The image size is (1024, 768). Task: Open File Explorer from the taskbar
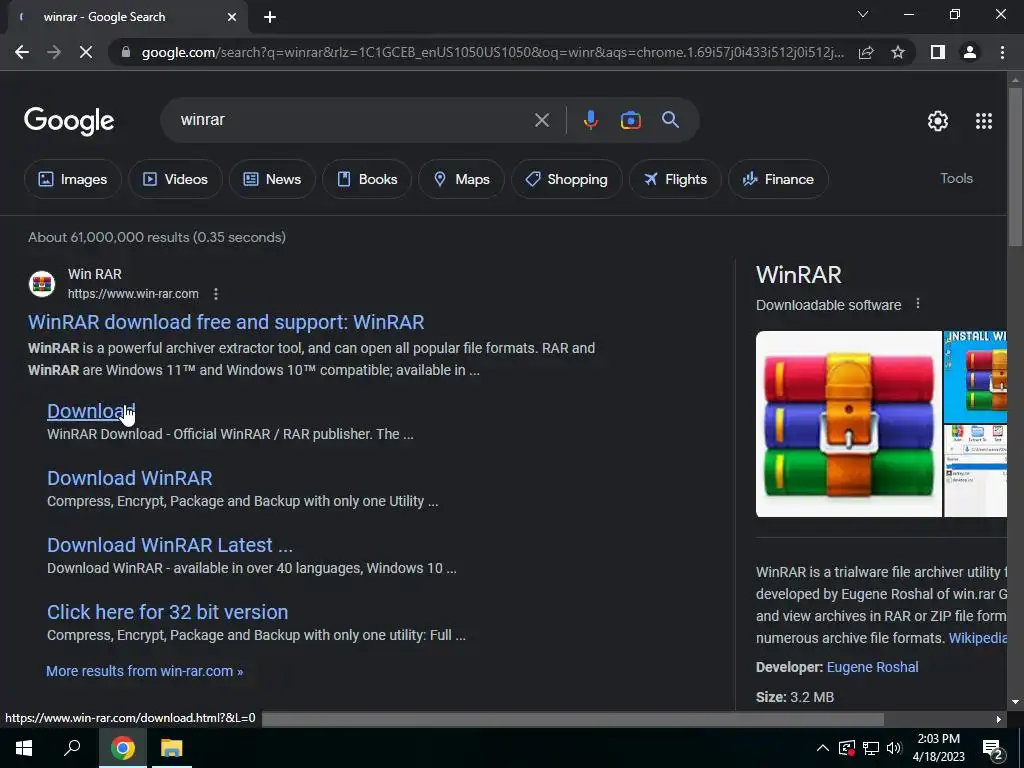tap(172, 748)
